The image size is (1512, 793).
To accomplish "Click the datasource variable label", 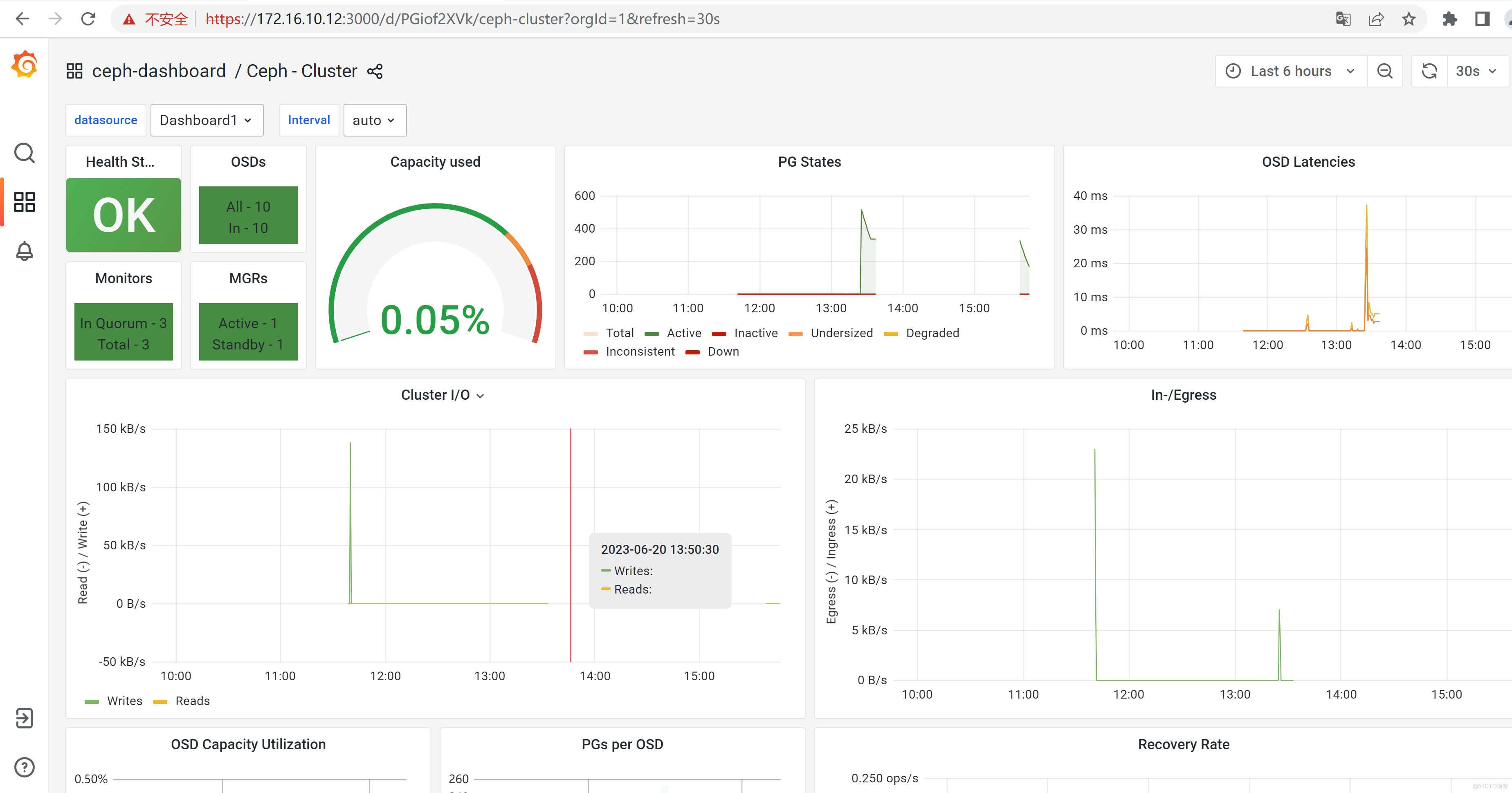I will (x=106, y=120).
